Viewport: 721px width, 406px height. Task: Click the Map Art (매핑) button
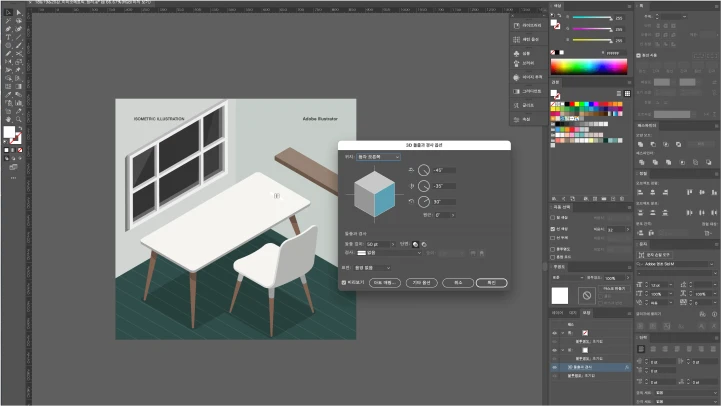[x=385, y=283]
